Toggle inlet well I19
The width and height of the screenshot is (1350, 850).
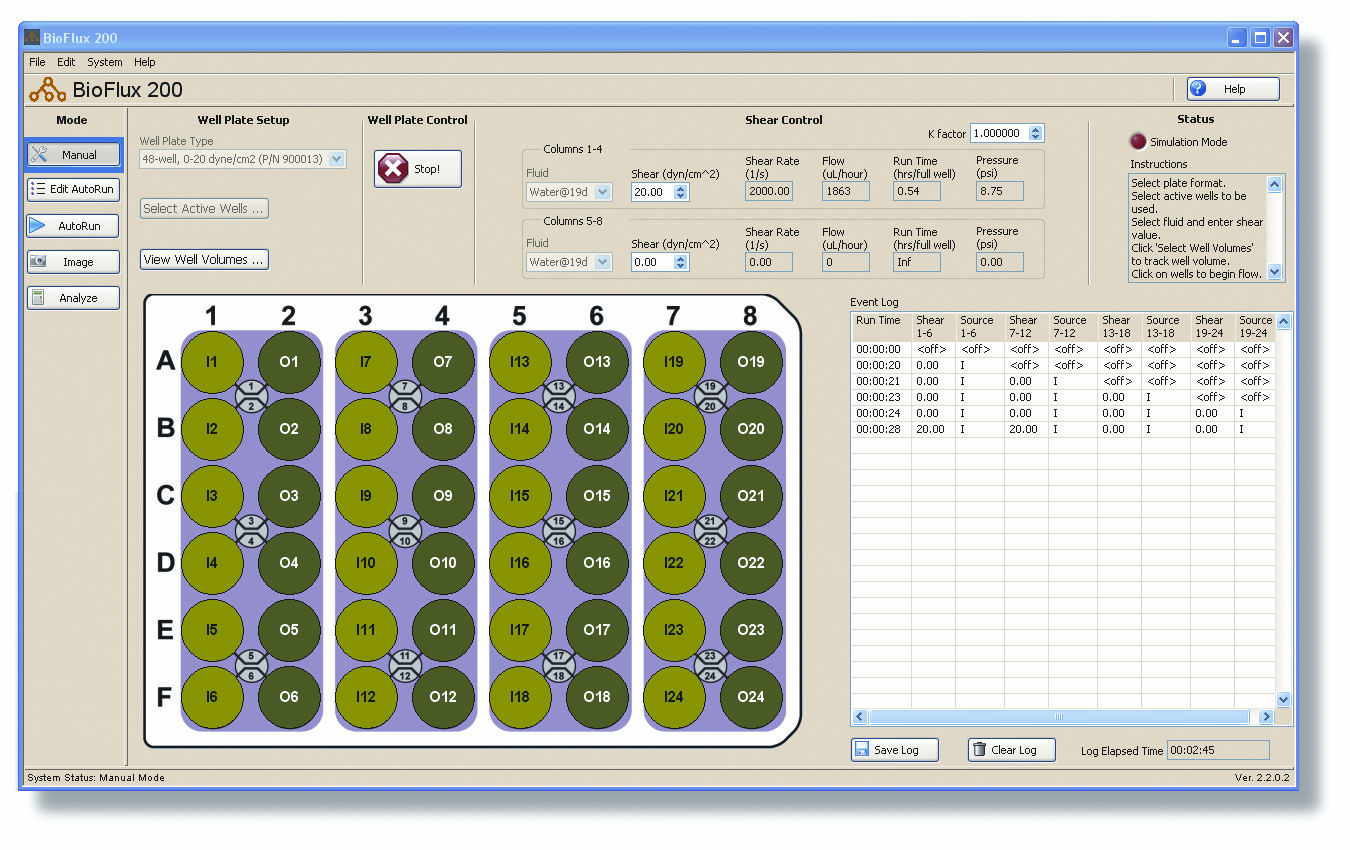click(674, 362)
